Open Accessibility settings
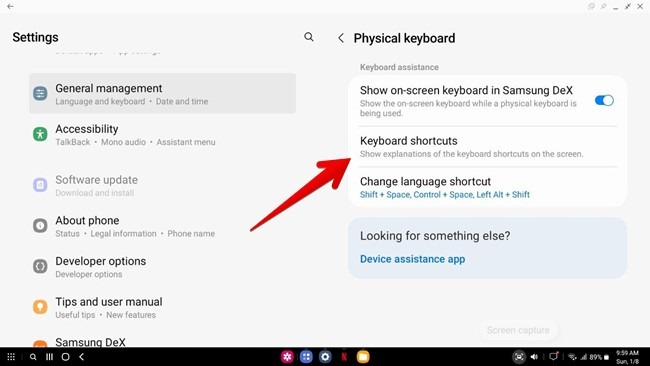650x366 pixels. pos(162,134)
